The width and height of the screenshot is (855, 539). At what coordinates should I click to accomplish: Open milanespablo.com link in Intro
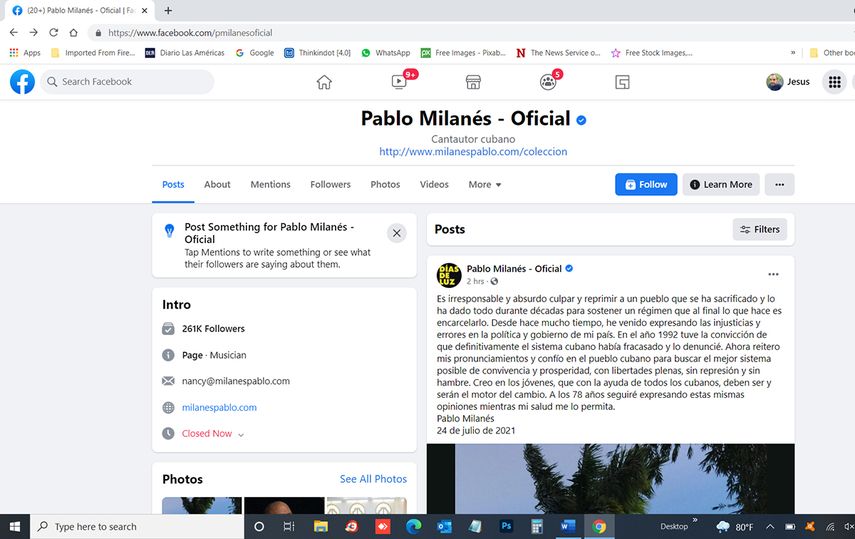click(x=219, y=407)
